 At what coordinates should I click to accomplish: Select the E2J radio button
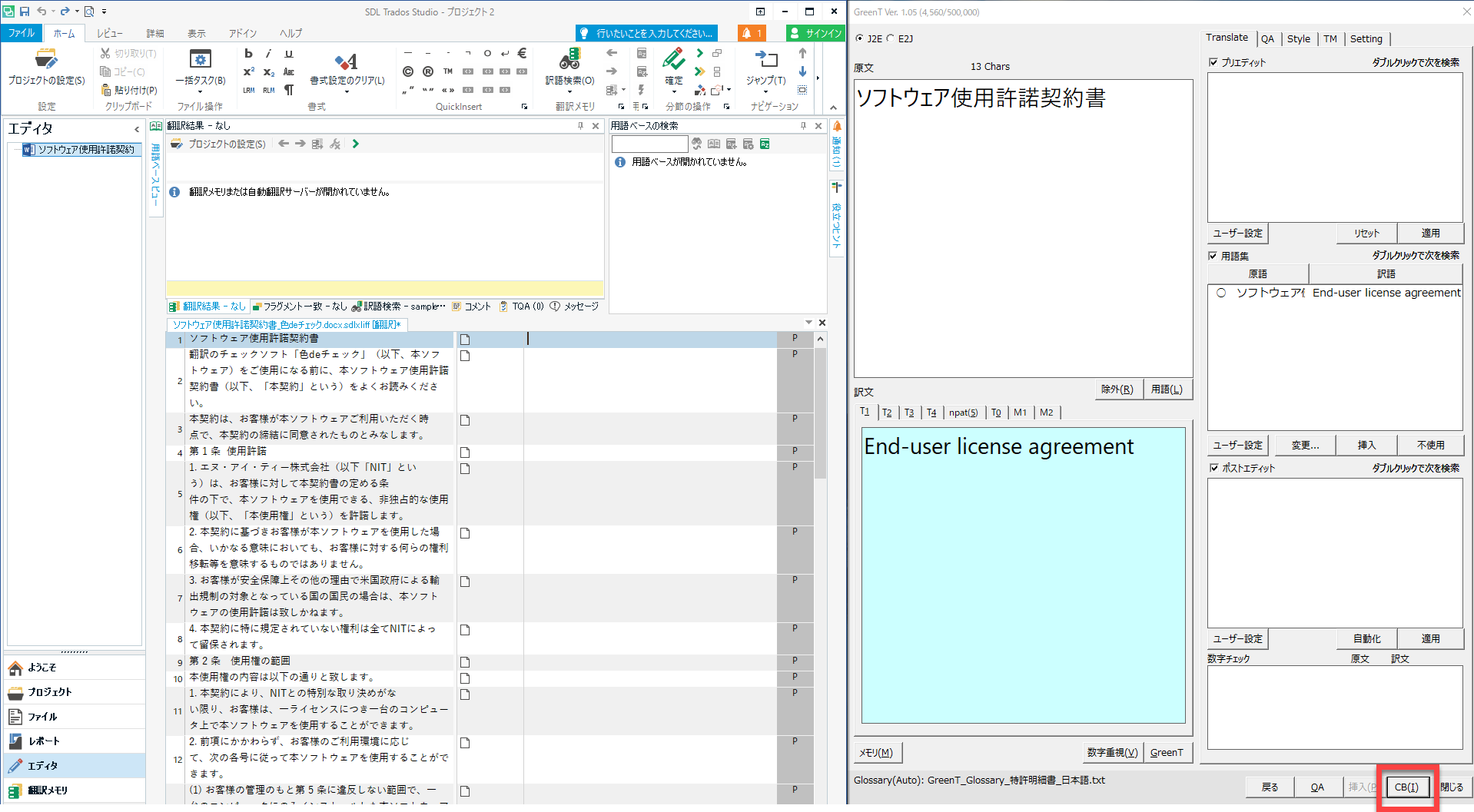pos(891,38)
